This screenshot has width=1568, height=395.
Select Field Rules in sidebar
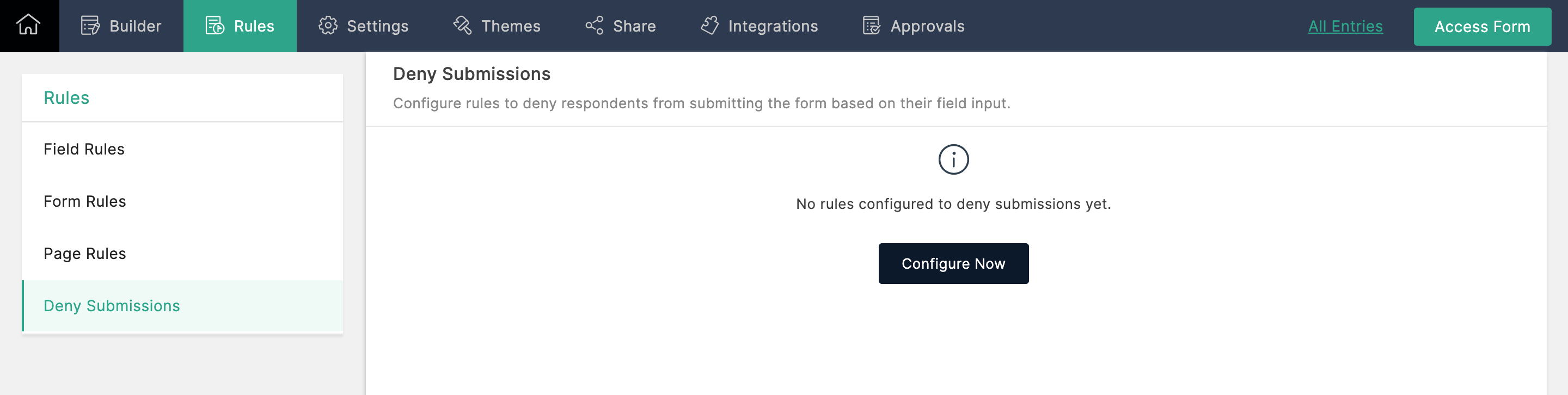click(x=84, y=149)
